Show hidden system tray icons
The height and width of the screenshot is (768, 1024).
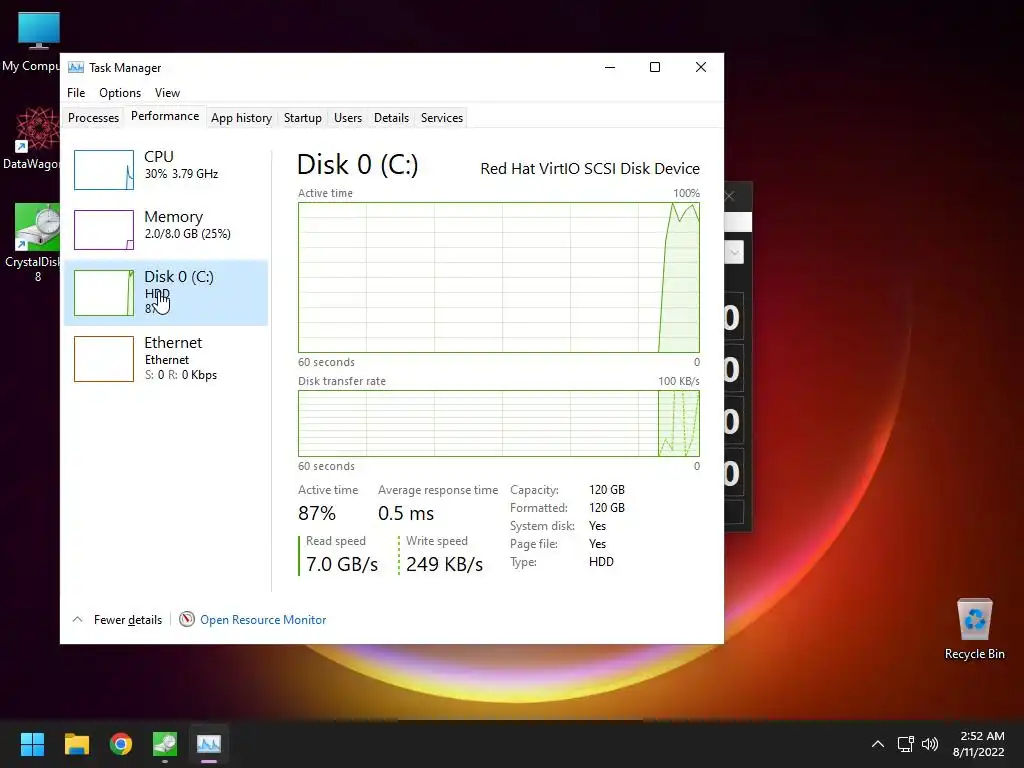tap(878, 744)
